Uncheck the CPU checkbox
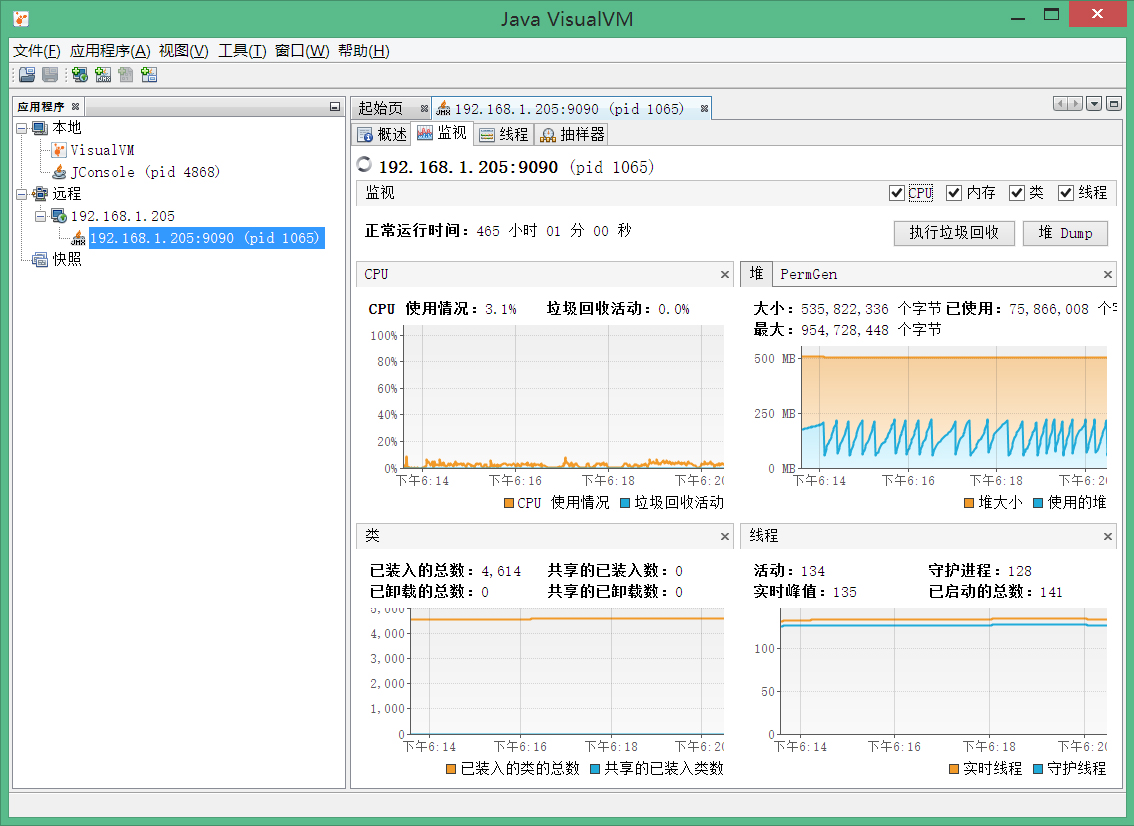Image resolution: width=1134 pixels, height=826 pixels. [896, 193]
